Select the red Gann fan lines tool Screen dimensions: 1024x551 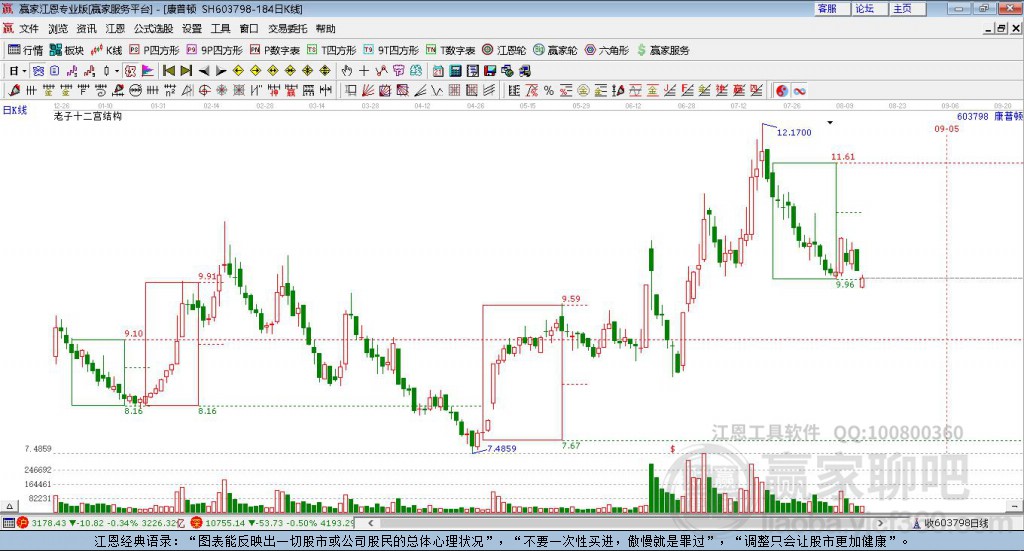coord(368,91)
